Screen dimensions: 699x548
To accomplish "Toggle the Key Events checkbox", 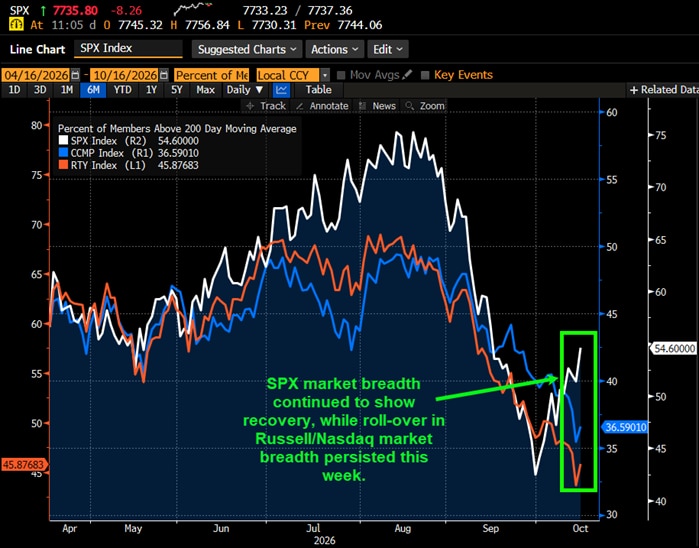I will (x=425, y=75).
